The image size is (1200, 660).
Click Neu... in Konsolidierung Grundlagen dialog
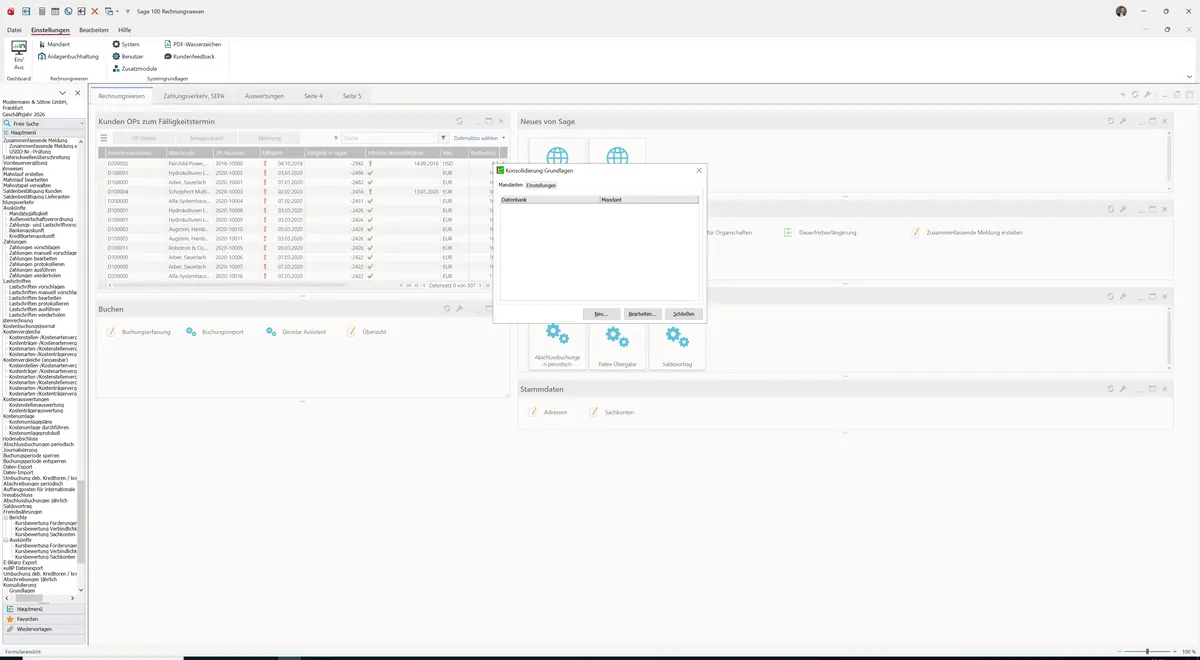pos(601,314)
